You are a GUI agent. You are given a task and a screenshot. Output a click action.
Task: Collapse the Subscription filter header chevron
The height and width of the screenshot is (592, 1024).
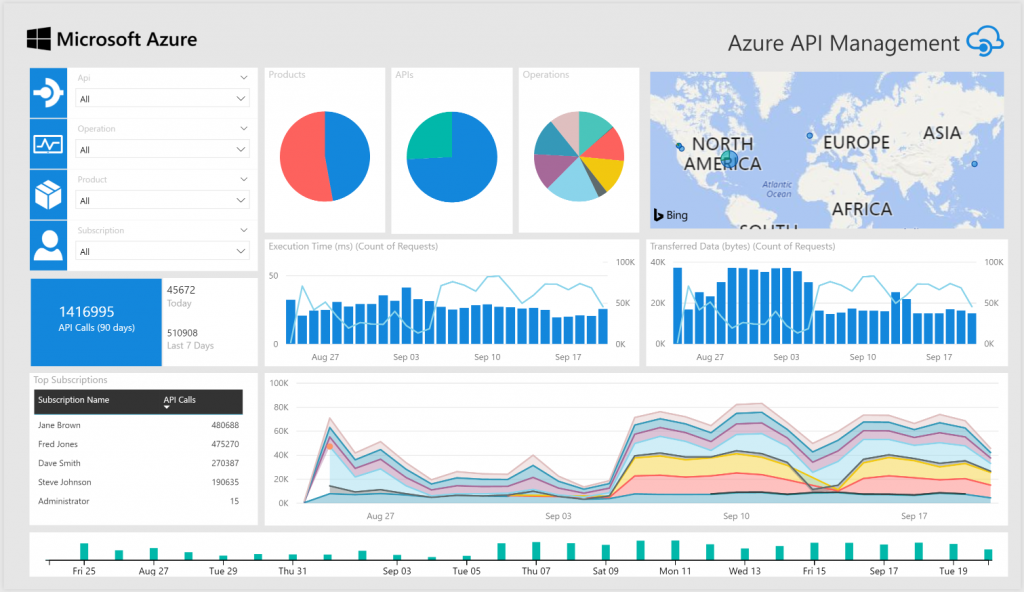244,230
